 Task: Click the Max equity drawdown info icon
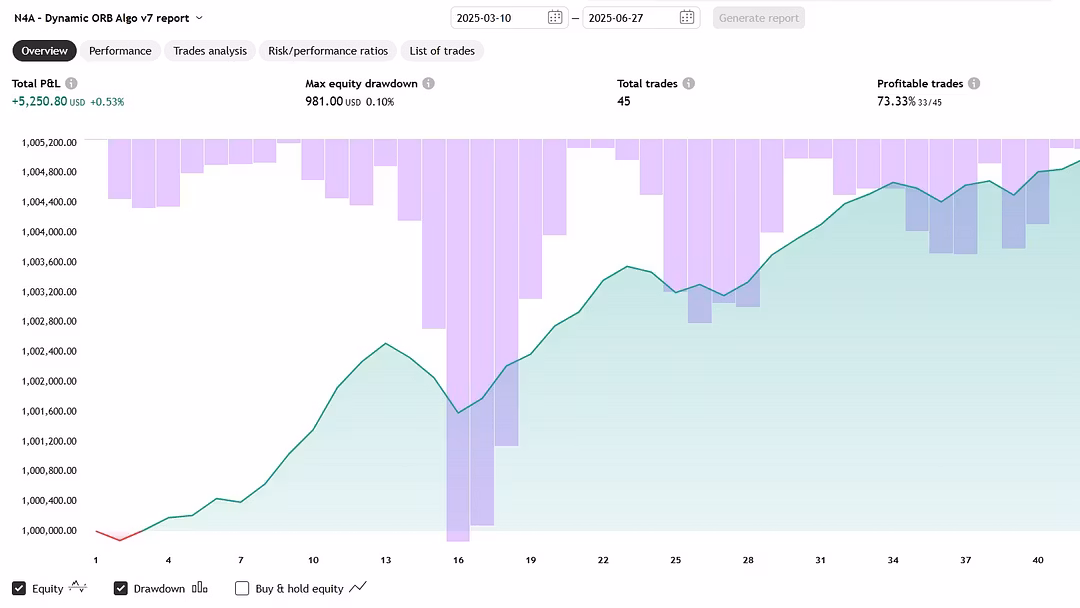click(428, 83)
